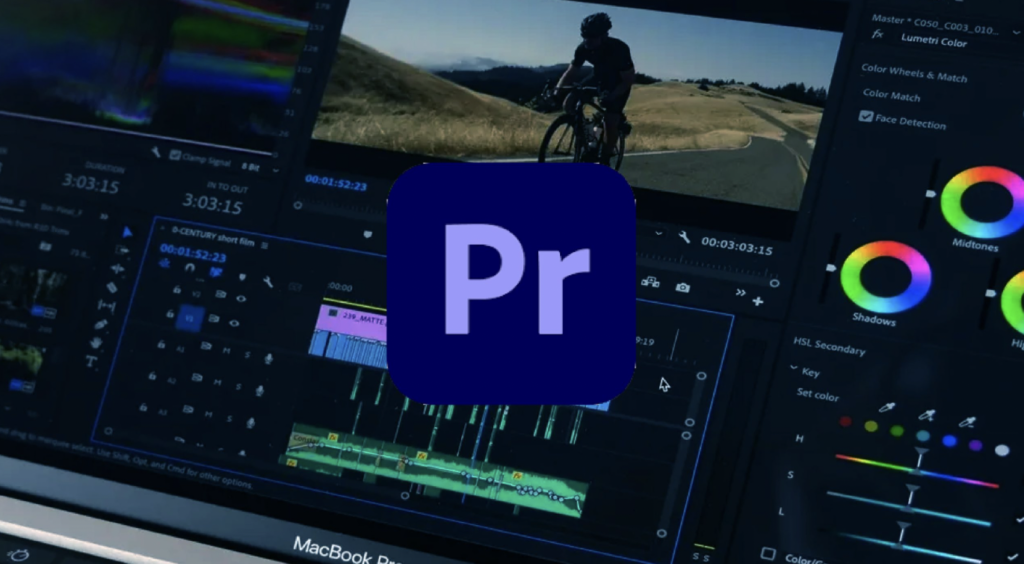
Task: Hide the V1 track with its eye
Action: (233, 322)
